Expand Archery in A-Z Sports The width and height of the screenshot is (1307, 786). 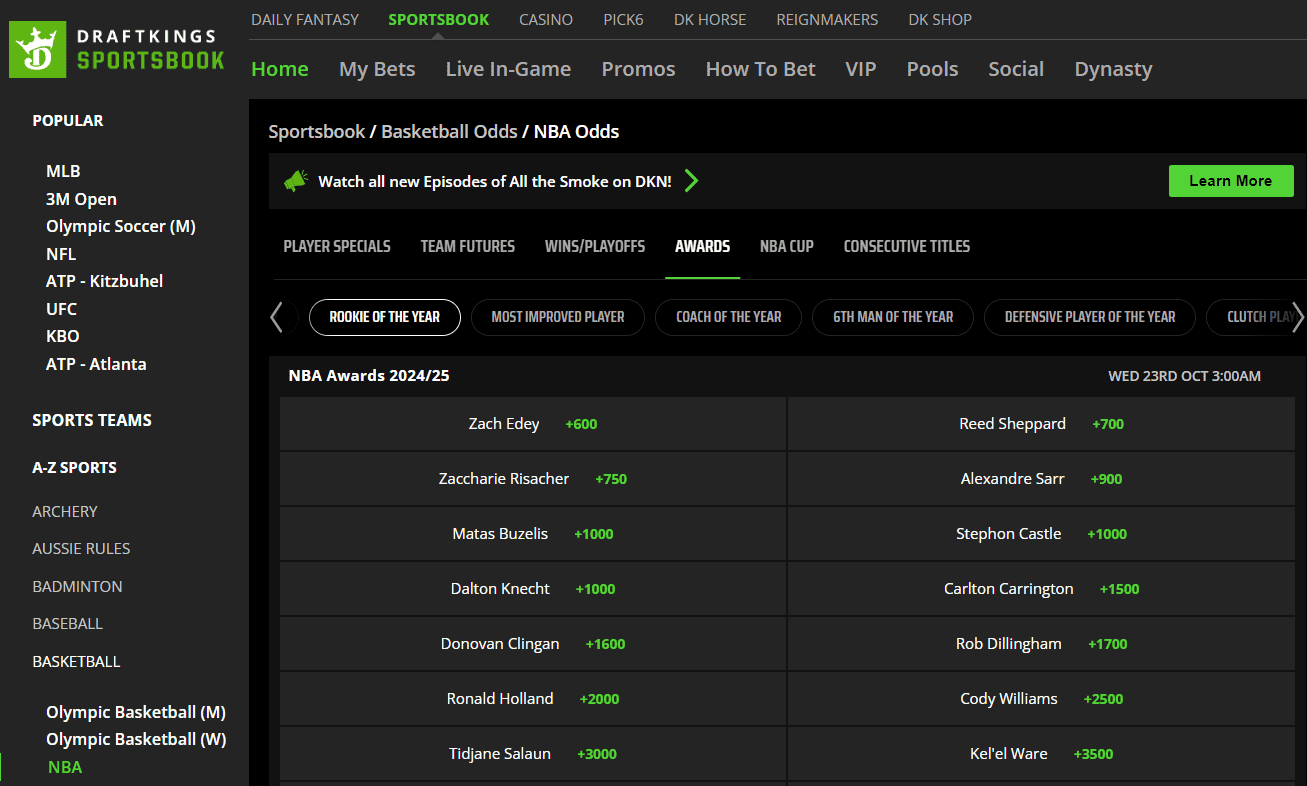(65, 511)
